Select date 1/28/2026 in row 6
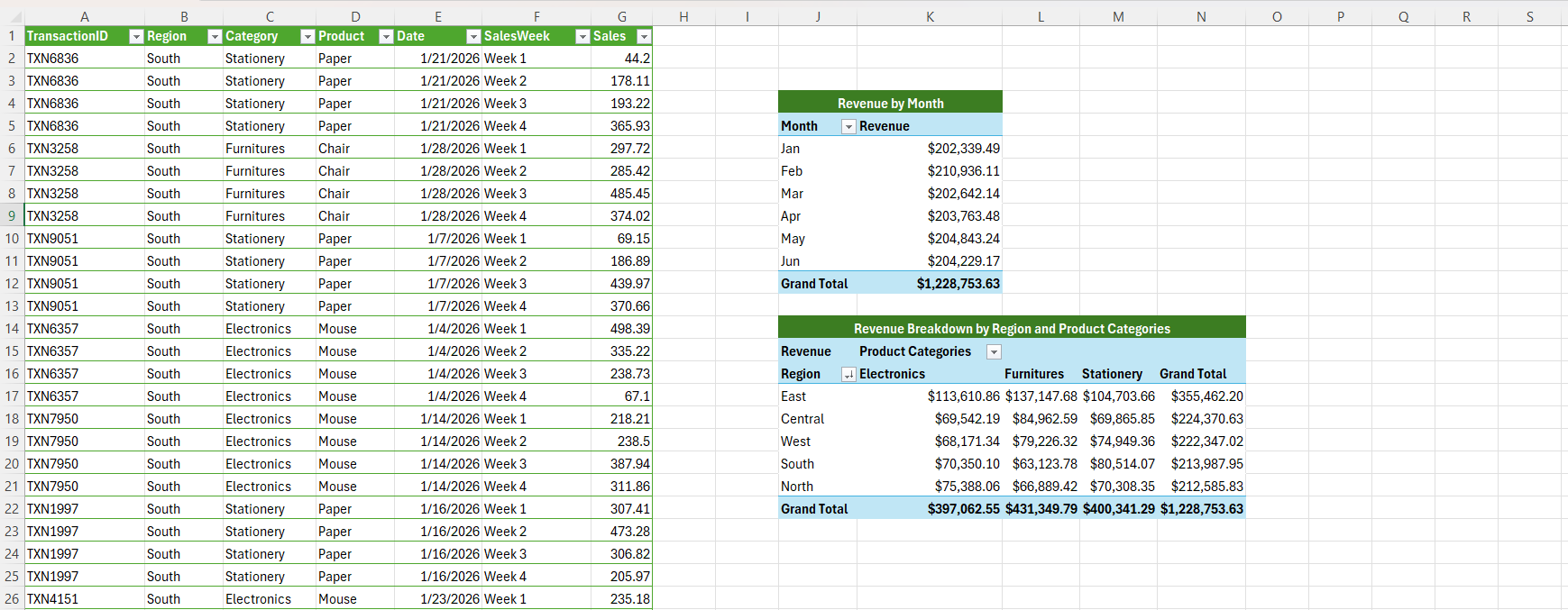This screenshot has height=610, width=1568. [x=438, y=148]
